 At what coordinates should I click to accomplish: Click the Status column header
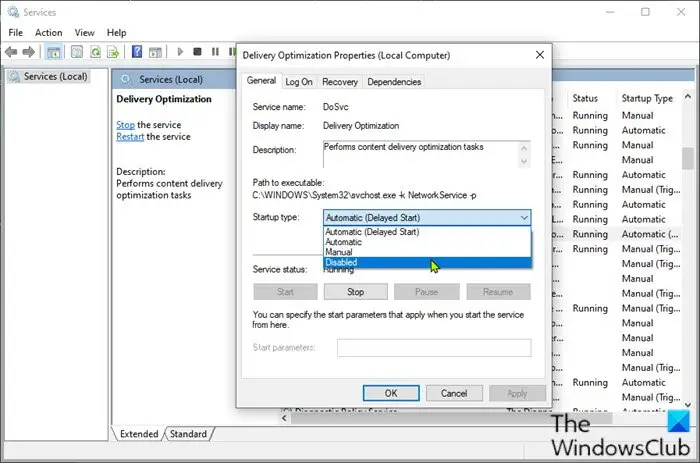click(585, 98)
